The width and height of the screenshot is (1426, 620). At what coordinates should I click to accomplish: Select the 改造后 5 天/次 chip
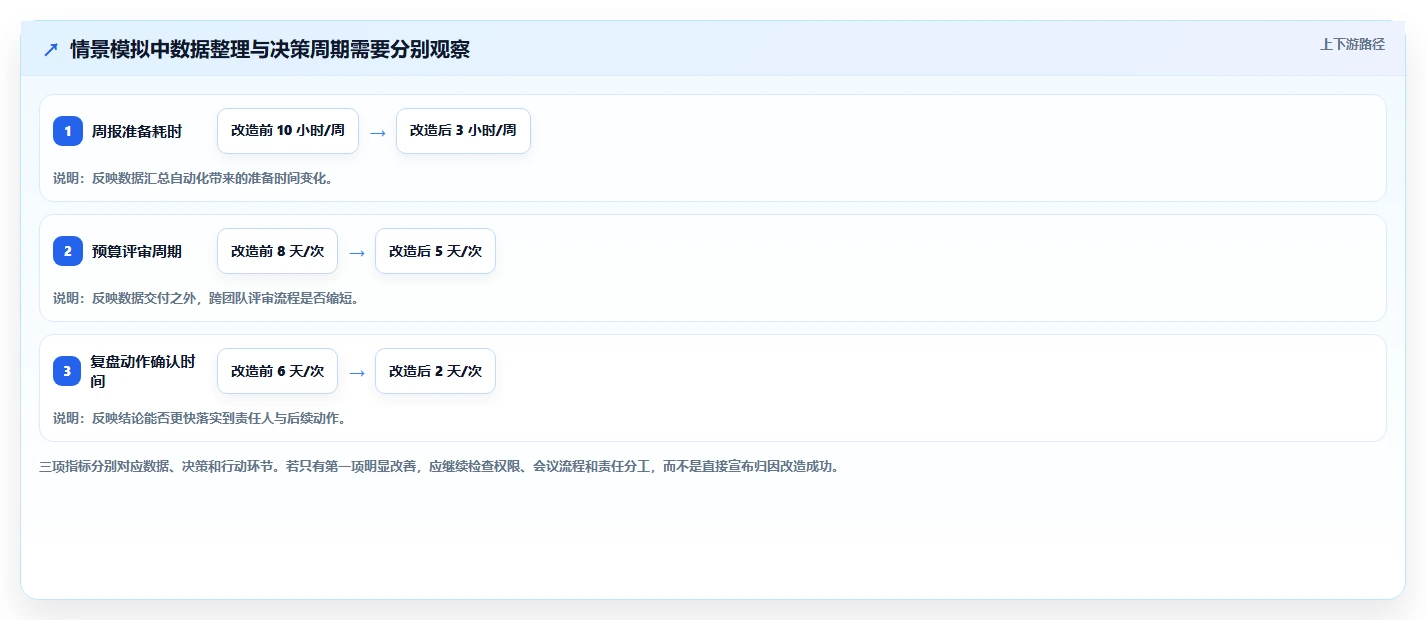435,251
